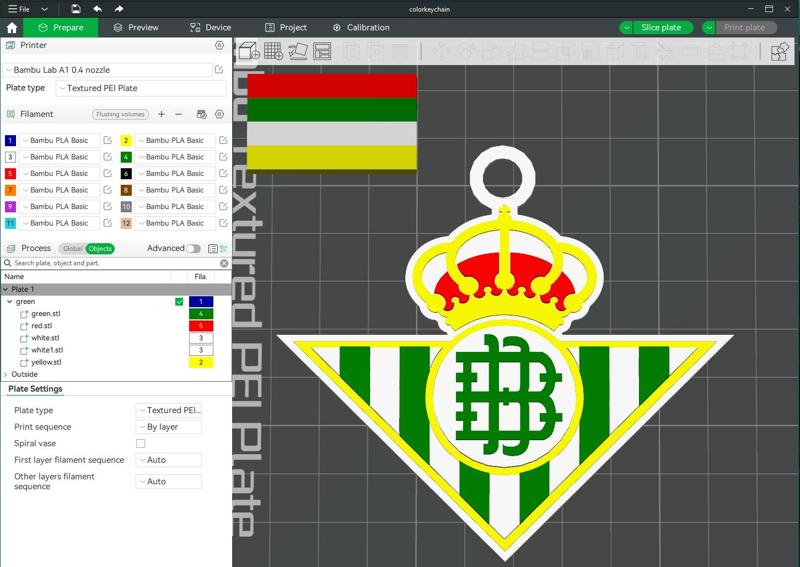Viewport: 800px width, 567px height.
Task: Click the Add object cube icon
Action: tap(249, 51)
